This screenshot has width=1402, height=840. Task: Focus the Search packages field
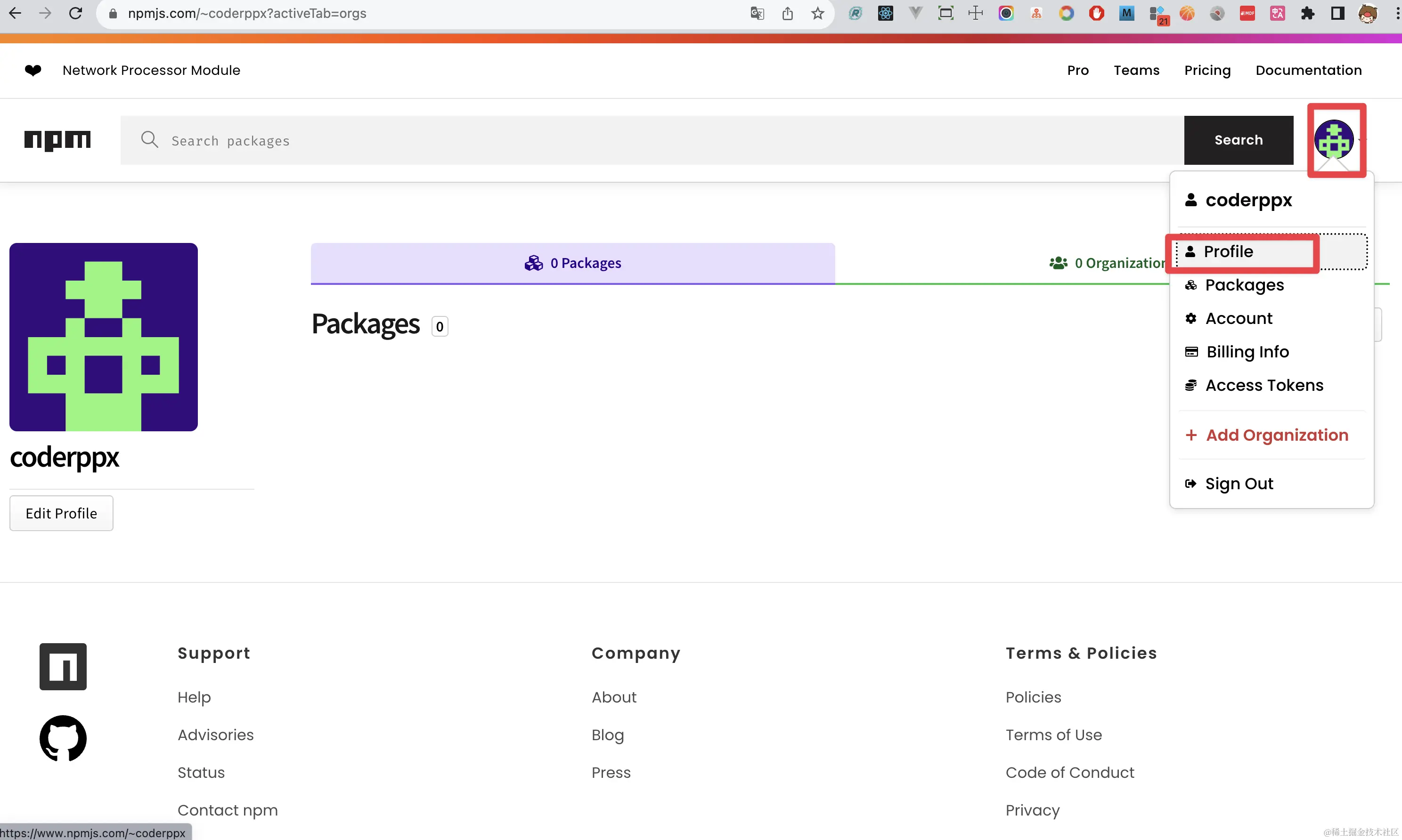pos(652,140)
